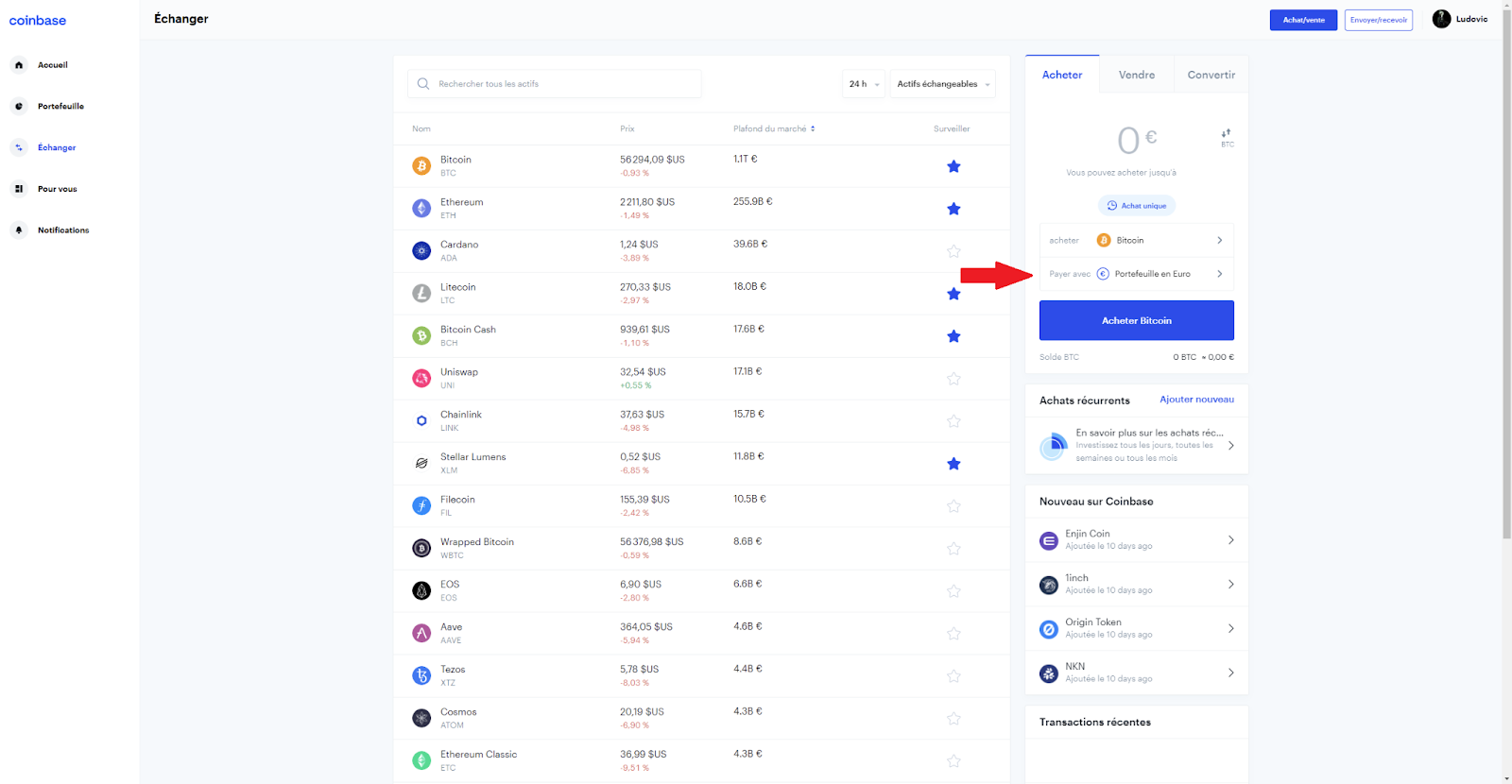Click the Coinbase logo
Viewport: 1512px width, 784px height.
pyautogui.click(x=38, y=20)
